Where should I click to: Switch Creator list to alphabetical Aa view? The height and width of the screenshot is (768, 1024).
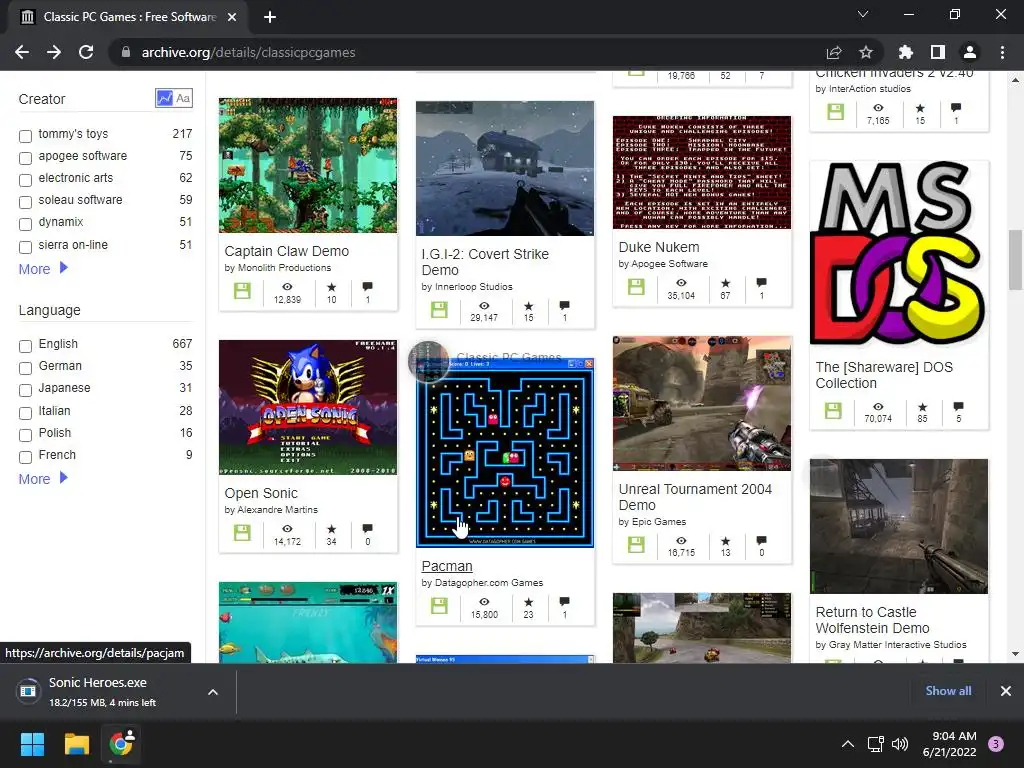tap(184, 98)
